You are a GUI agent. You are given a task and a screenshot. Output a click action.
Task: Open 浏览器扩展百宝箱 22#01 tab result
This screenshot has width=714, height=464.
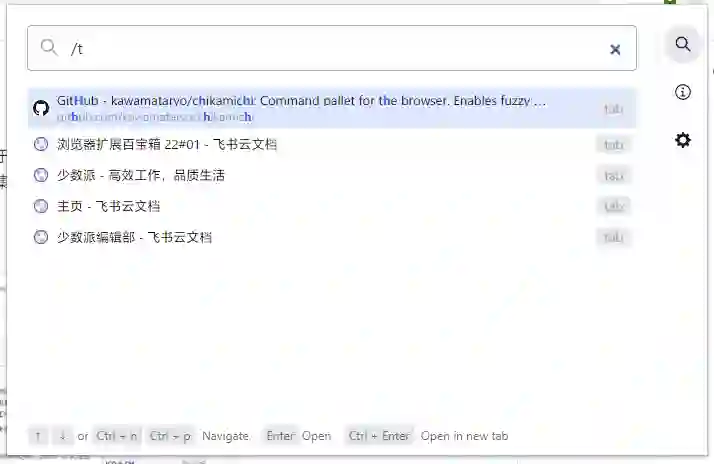point(332,144)
